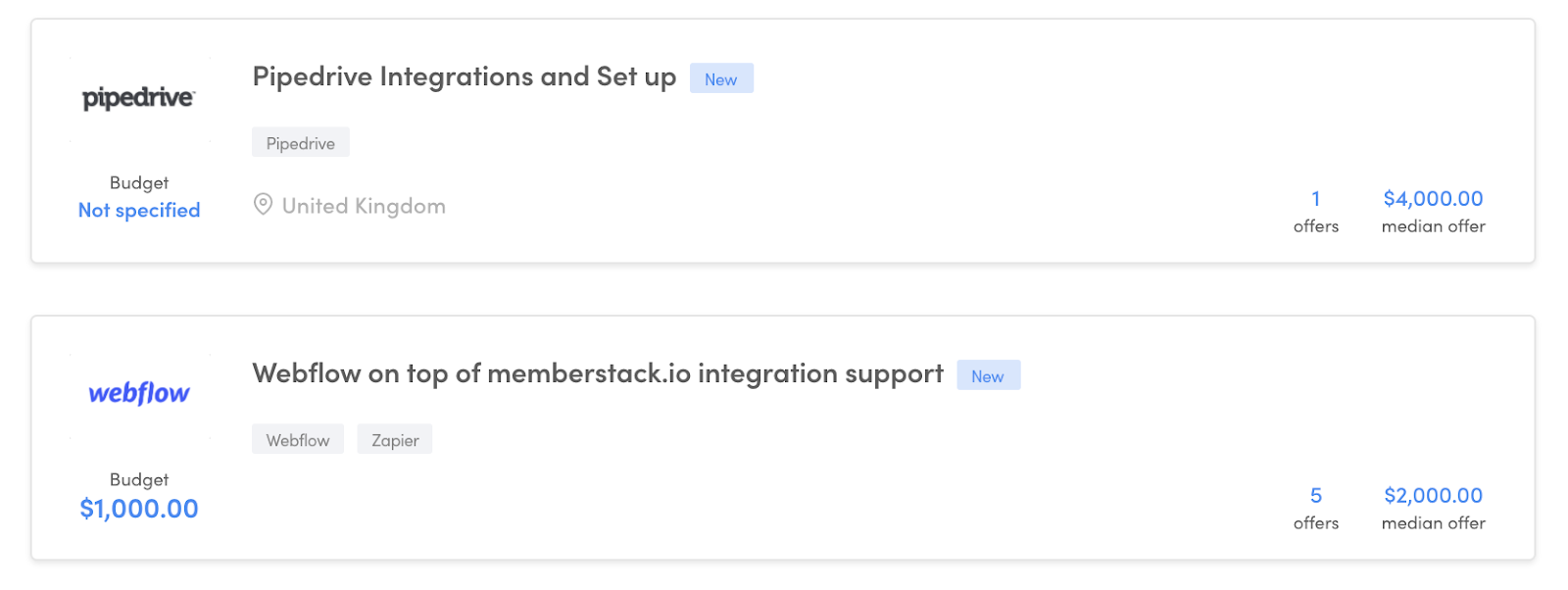Click the $4,000.00 median offer
This screenshot has height=590, width=1568.
[1433, 199]
